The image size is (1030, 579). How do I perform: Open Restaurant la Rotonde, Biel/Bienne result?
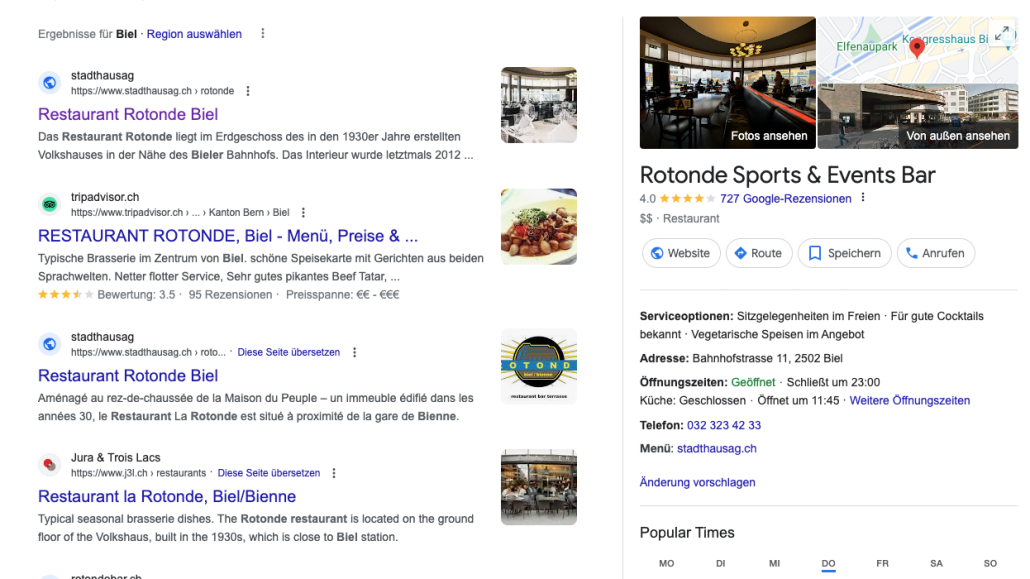pos(167,497)
